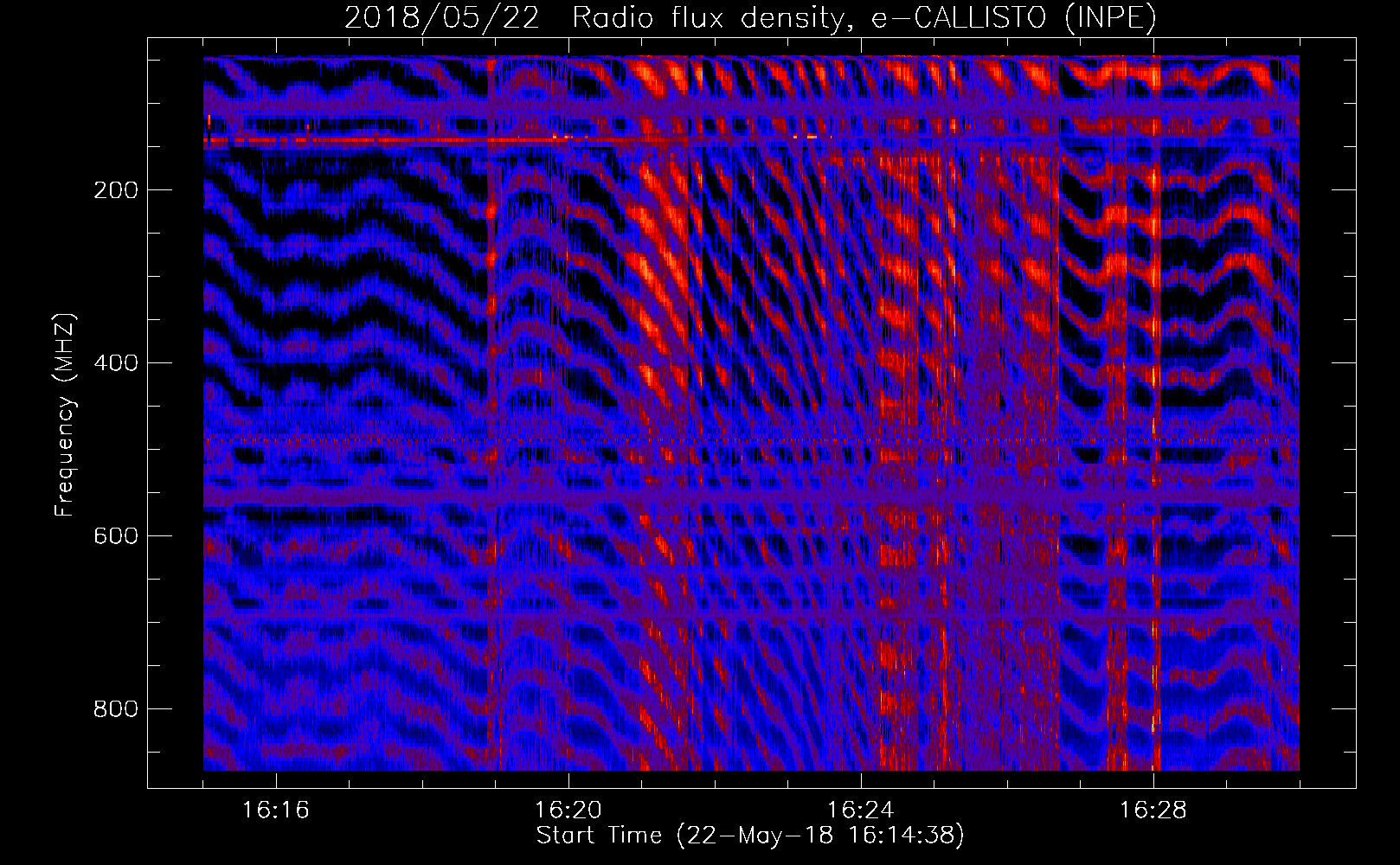Image resolution: width=1400 pixels, height=865 pixels.
Task: Click the 800 frequency tick label
Action: 115,709
